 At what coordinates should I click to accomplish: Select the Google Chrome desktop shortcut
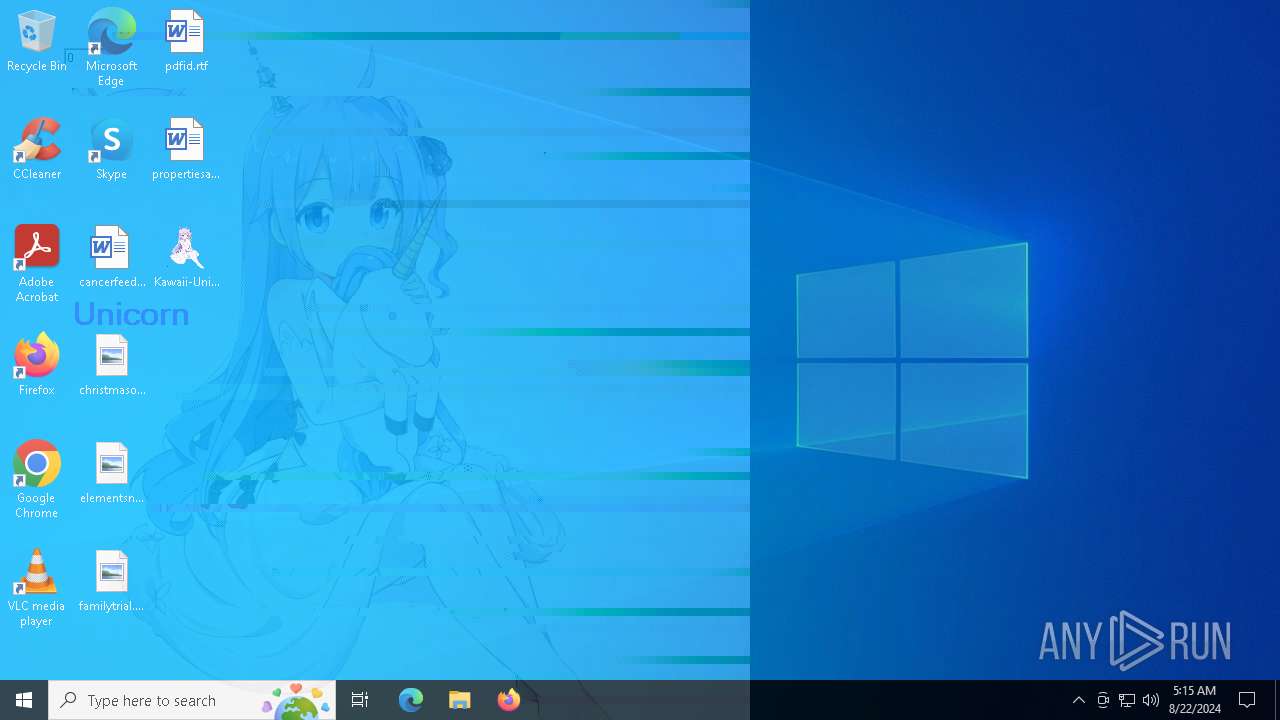click(x=37, y=479)
